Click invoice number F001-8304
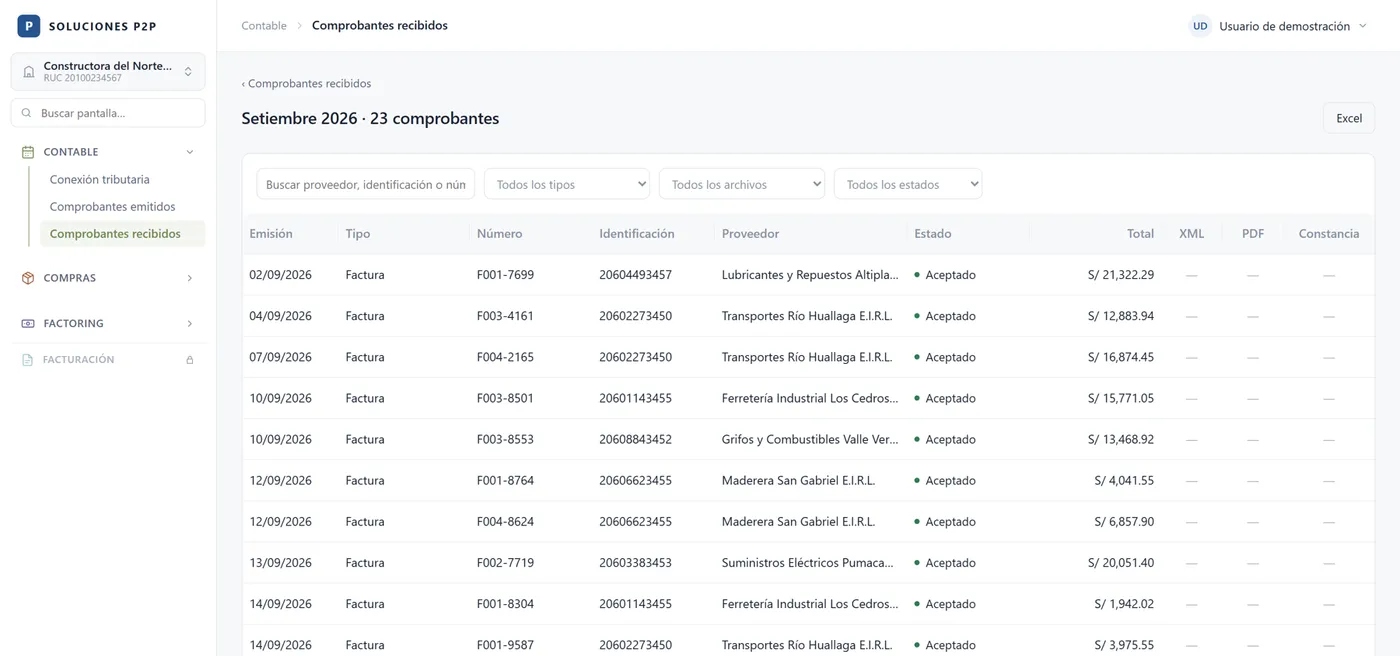This screenshot has height=656, width=1400. (x=505, y=604)
